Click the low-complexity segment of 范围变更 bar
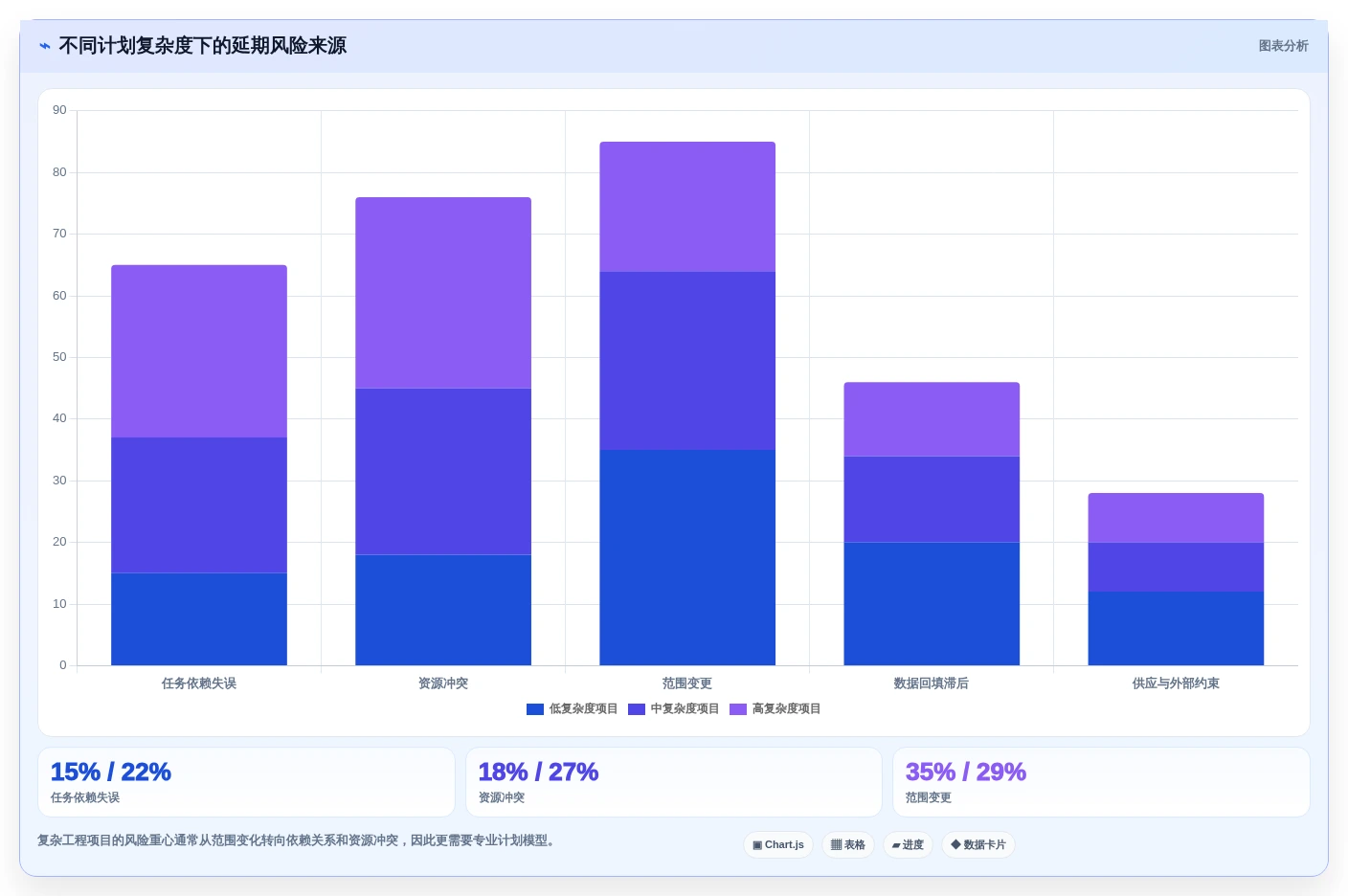Screen dimensions: 1348x896 tap(687, 557)
